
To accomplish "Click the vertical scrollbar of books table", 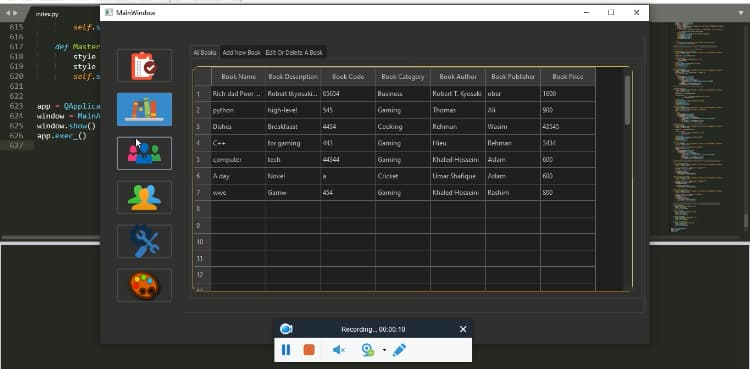I will [x=627, y=101].
